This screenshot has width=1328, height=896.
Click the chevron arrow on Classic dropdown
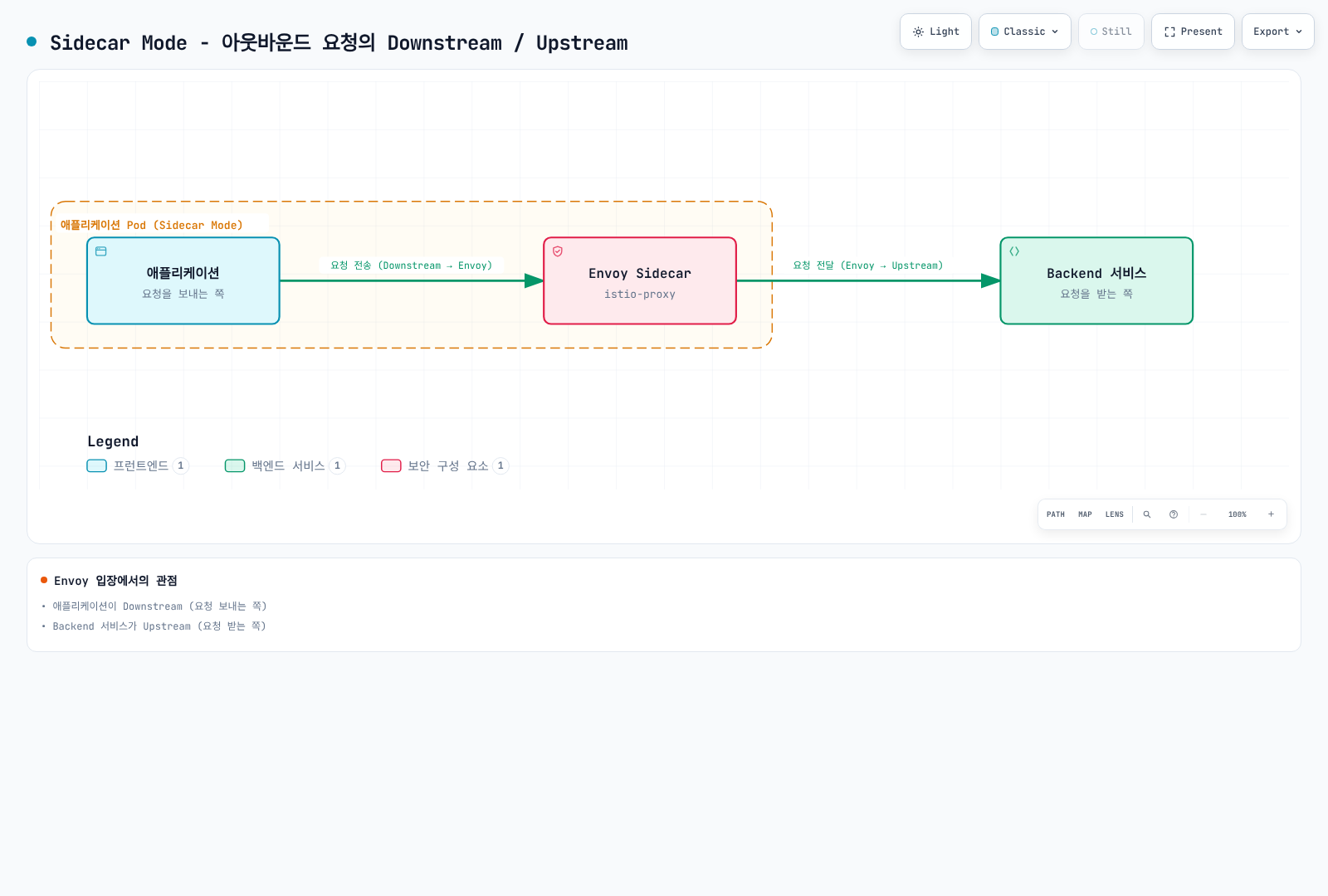tap(1055, 32)
